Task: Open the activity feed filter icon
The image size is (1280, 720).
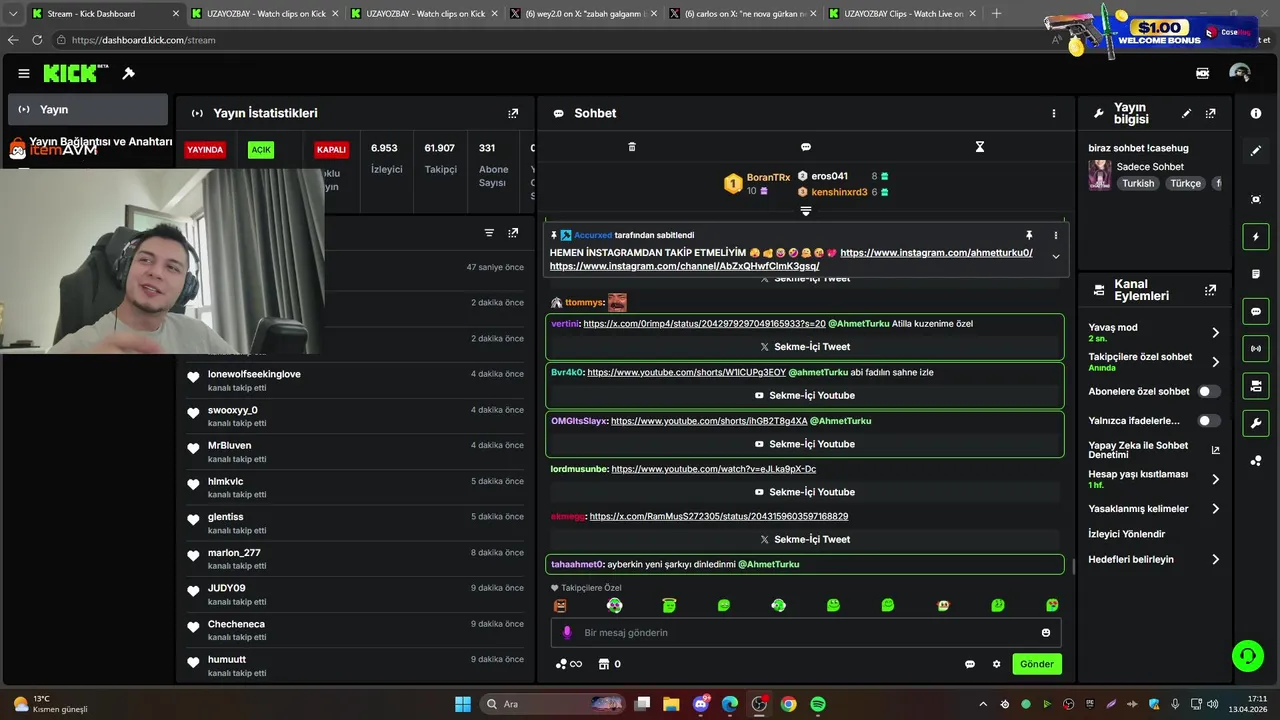Action: [489, 233]
